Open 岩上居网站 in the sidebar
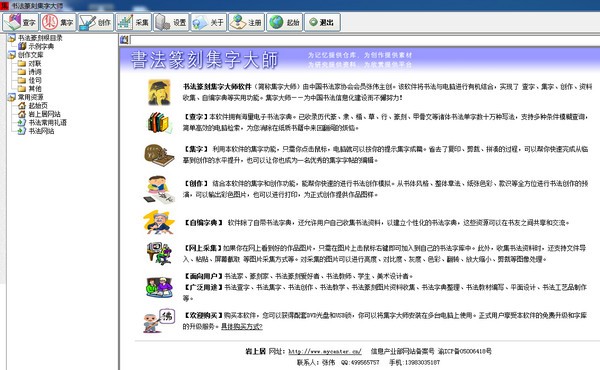The image size is (600, 370). pyautogui.click(x=44, y=114)
